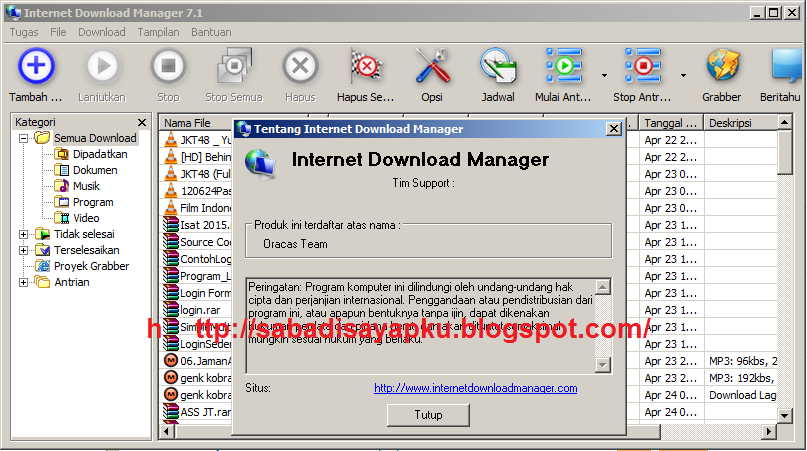The image size is (807, 451).
Task: Expand the Tidak selesai category
Action: [x=23, y=234]
